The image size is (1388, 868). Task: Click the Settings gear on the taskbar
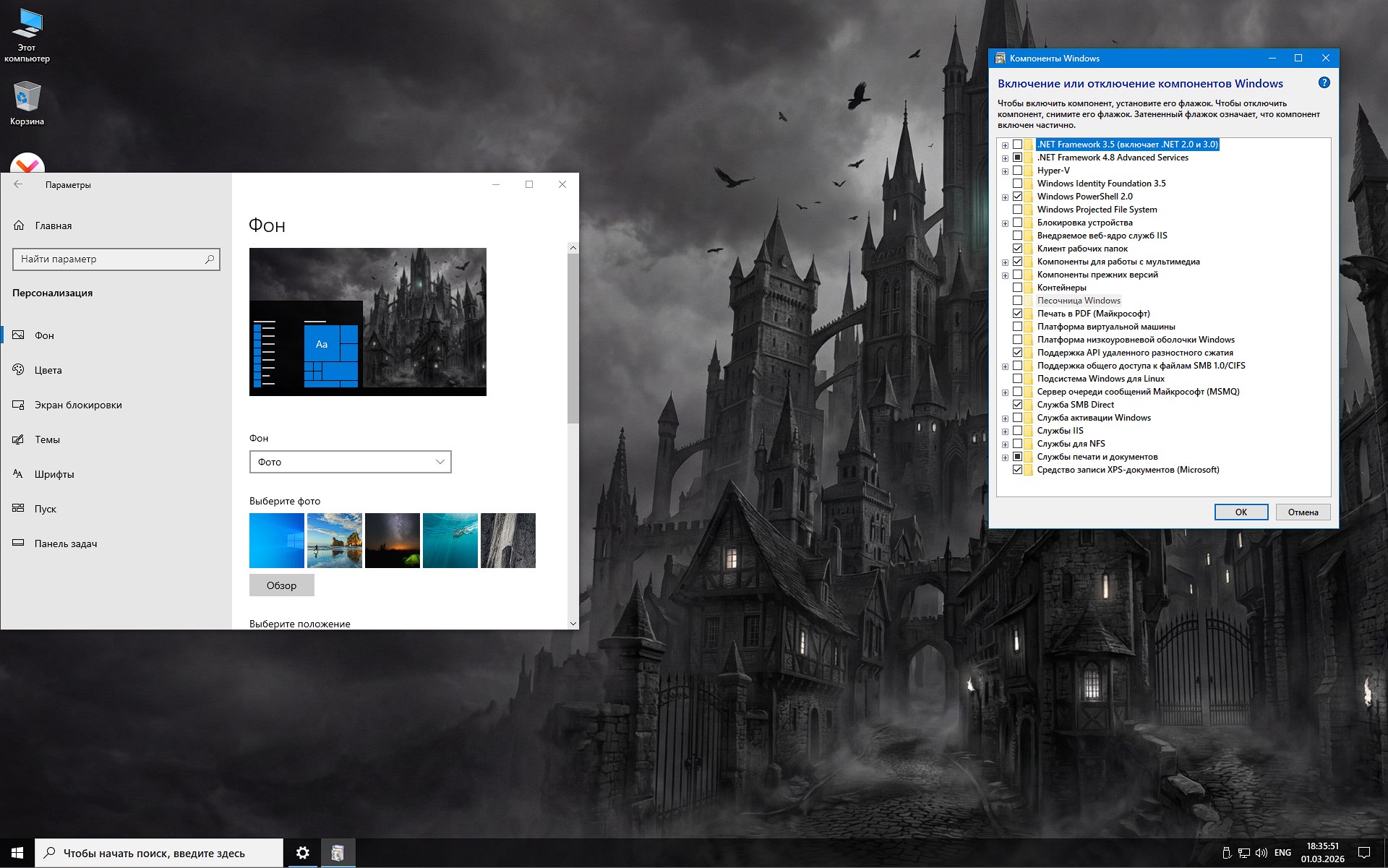tap(303, 853)
